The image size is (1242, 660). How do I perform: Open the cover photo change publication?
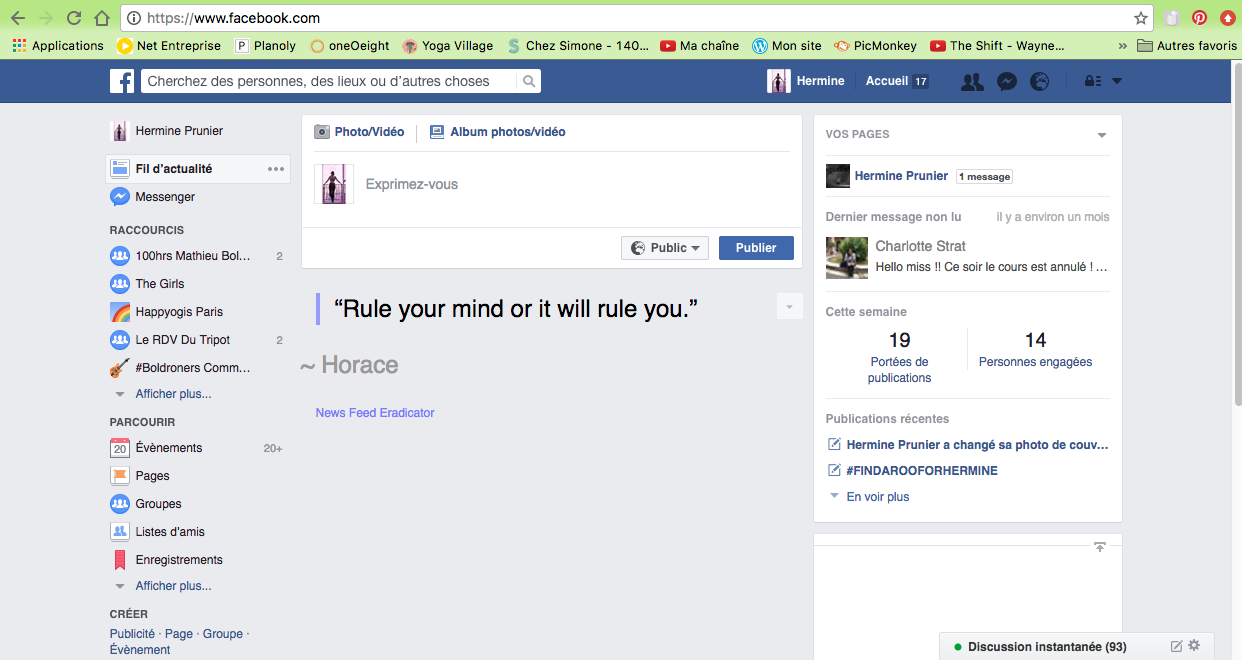(x=978, y=445)
